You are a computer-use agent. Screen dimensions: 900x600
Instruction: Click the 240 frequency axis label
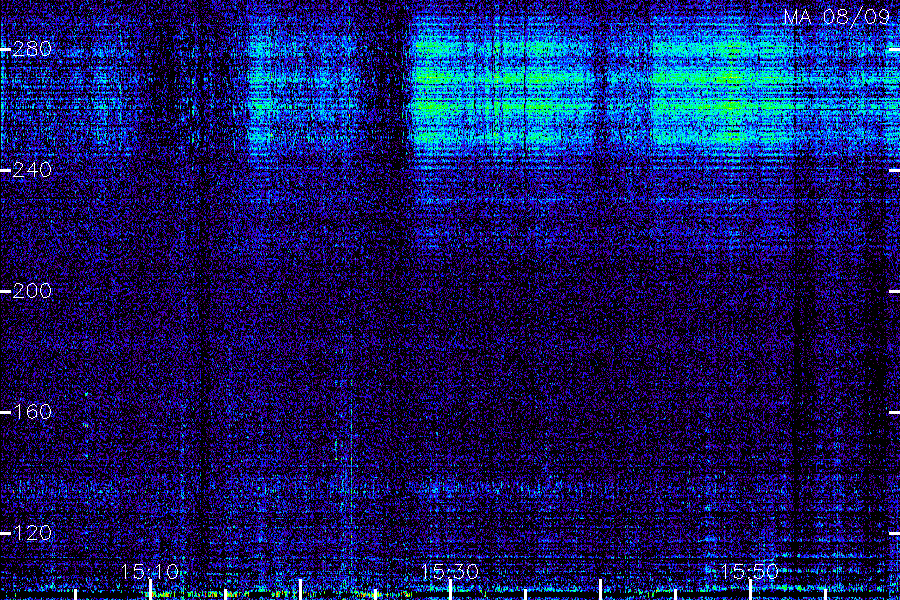(x=32, y=170)
